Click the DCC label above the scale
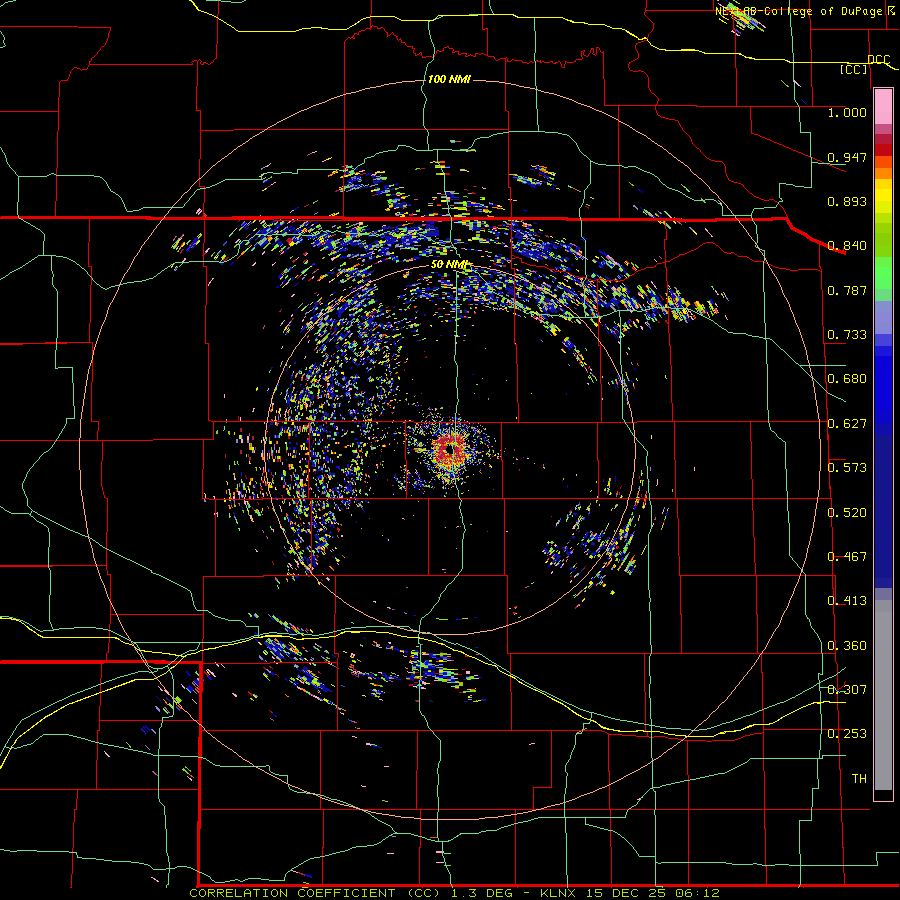This screenshot has height=900, width=900. point(878,60)
